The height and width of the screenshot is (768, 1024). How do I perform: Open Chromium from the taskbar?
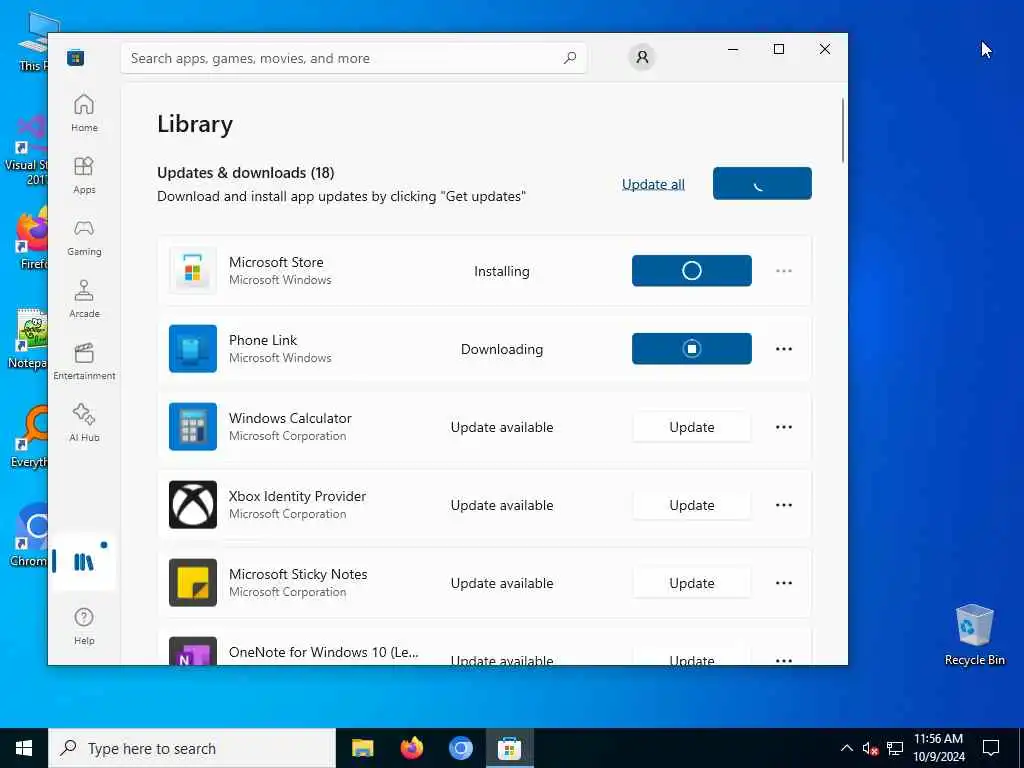(x=460, y=748)
